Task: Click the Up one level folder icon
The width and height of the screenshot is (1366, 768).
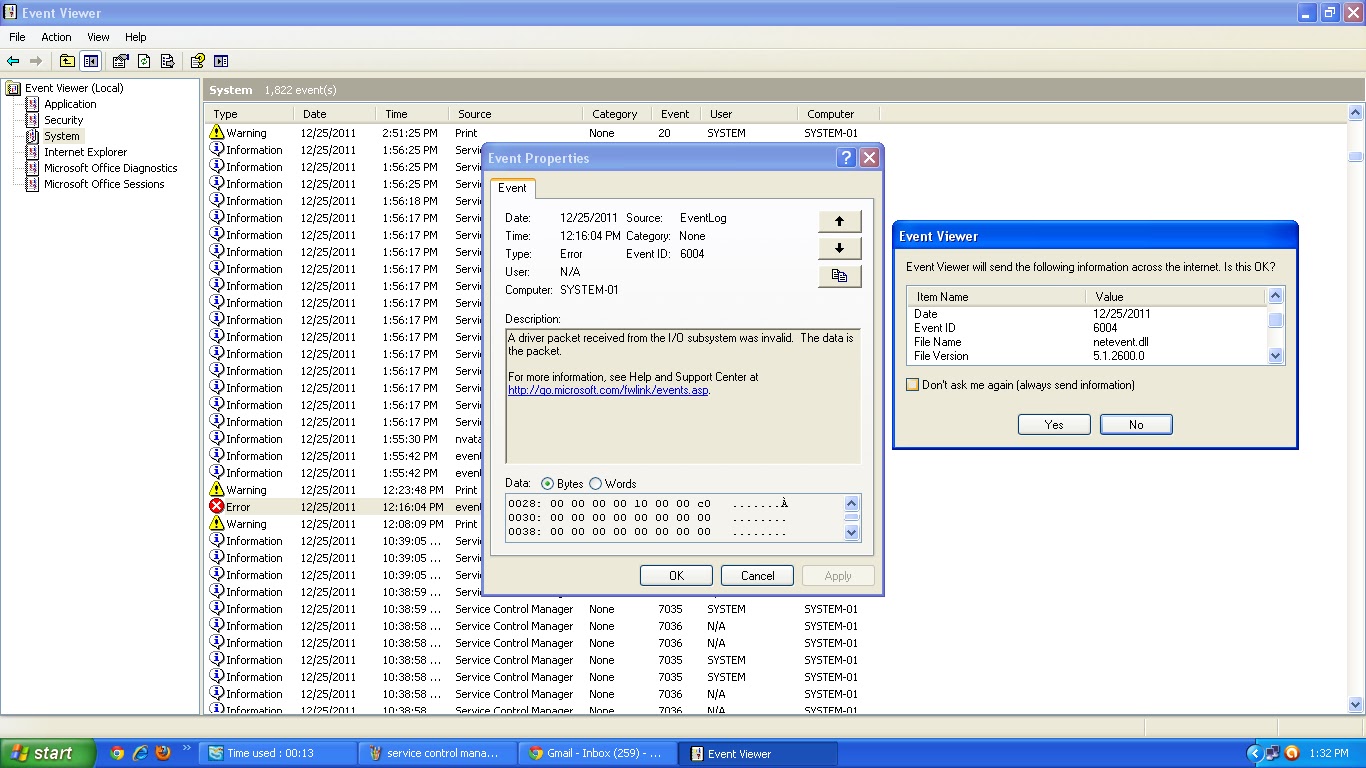Action: [66, 61]
